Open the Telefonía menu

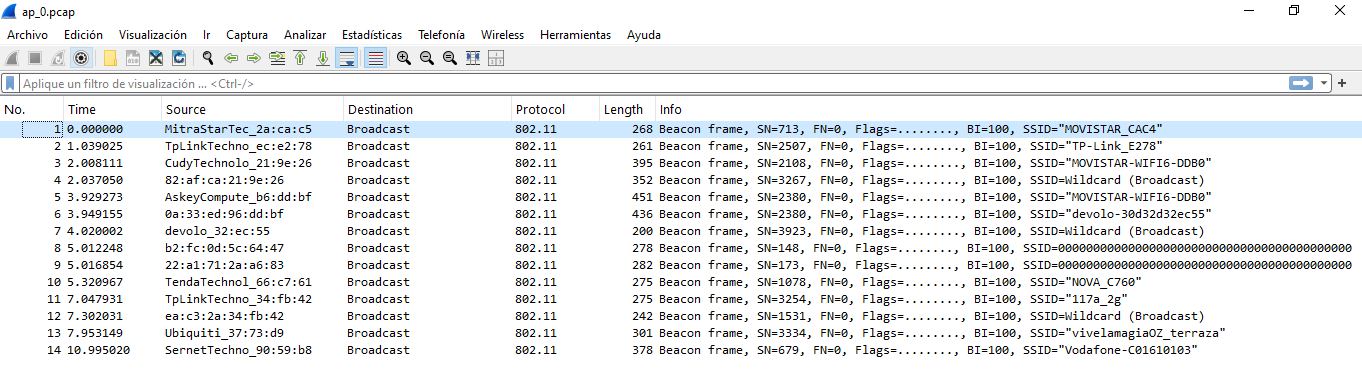click(441, 35)
